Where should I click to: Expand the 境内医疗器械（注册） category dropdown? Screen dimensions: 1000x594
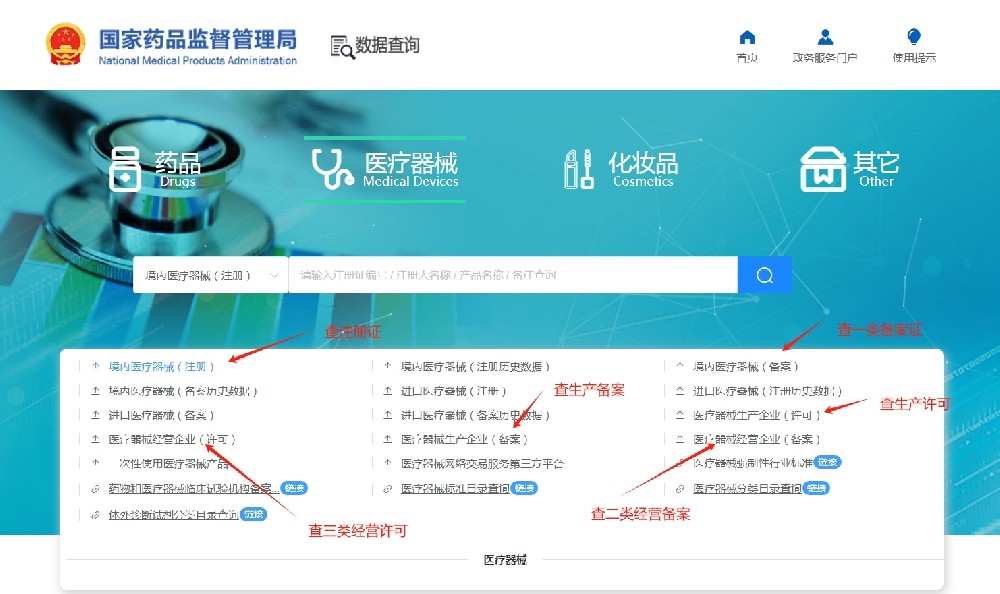click(x=275, y=275)
